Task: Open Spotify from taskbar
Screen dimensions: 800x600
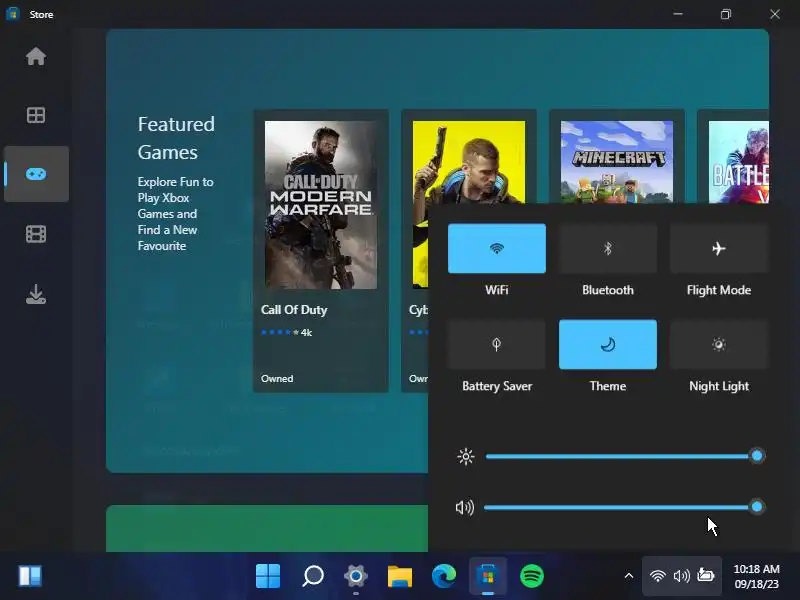Action: coord(532,576)
